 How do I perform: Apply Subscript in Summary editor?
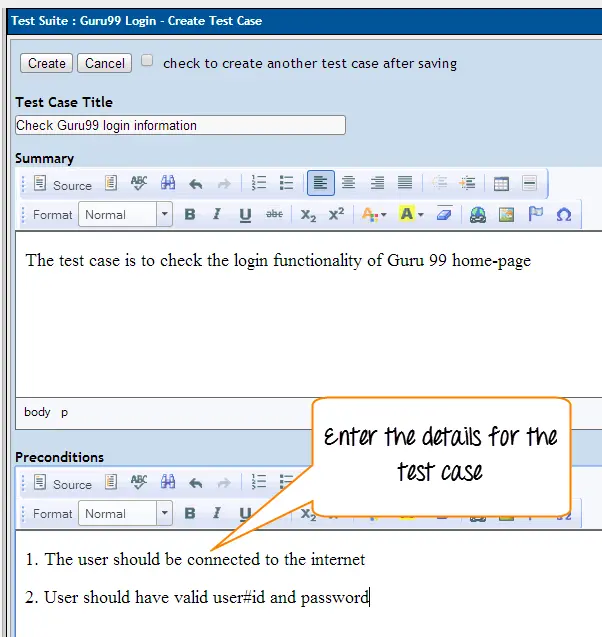[308, 215]
